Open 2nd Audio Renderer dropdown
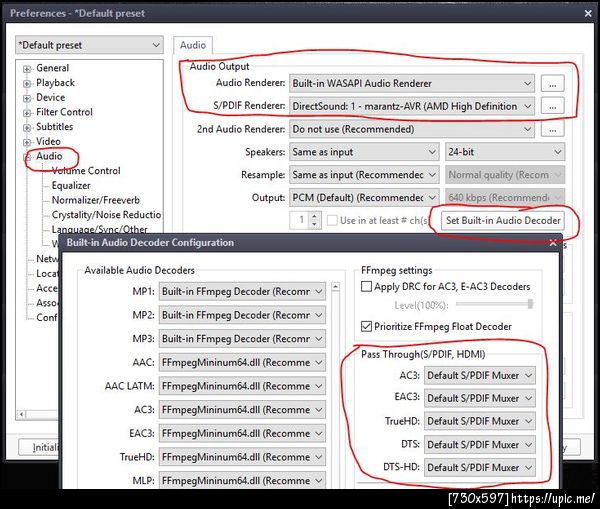The width and height of the screenshot is (600, 509). point(412,129)
